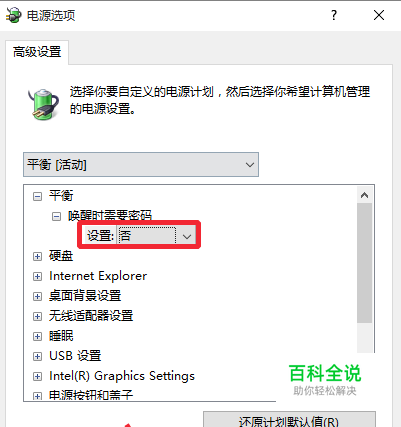This screenshot has height=427, width=401.
Task: Click the Power Options battery icon in title bar
Action: (13, 15)
